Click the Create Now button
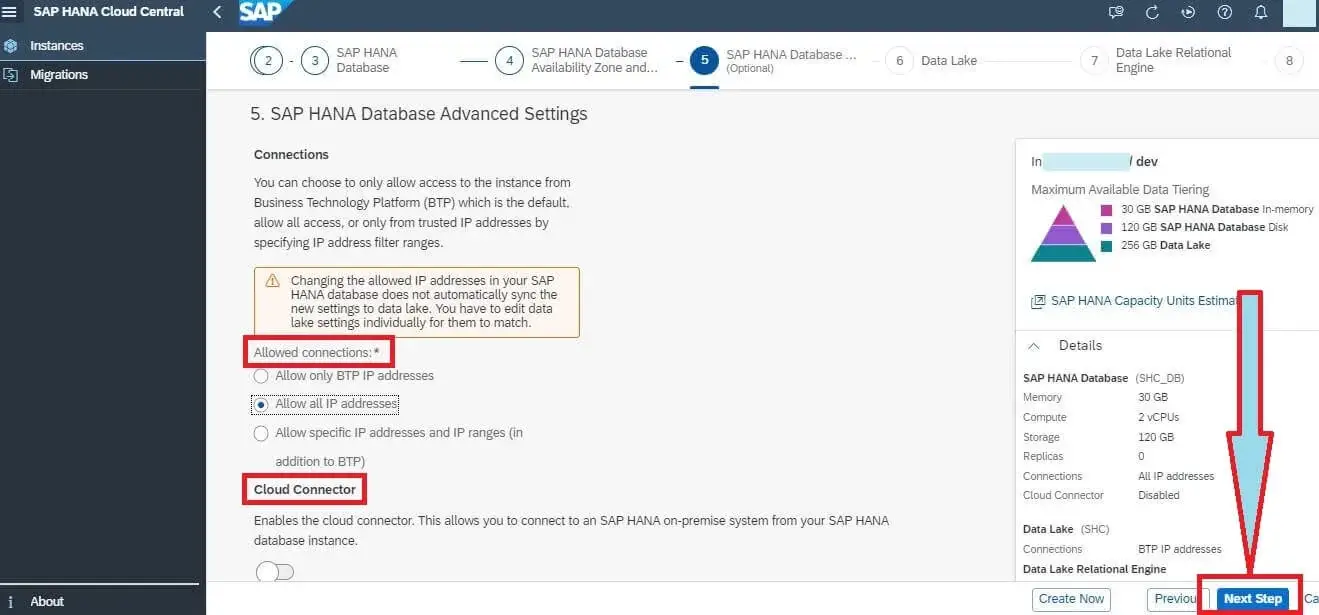 [1071, 598]
